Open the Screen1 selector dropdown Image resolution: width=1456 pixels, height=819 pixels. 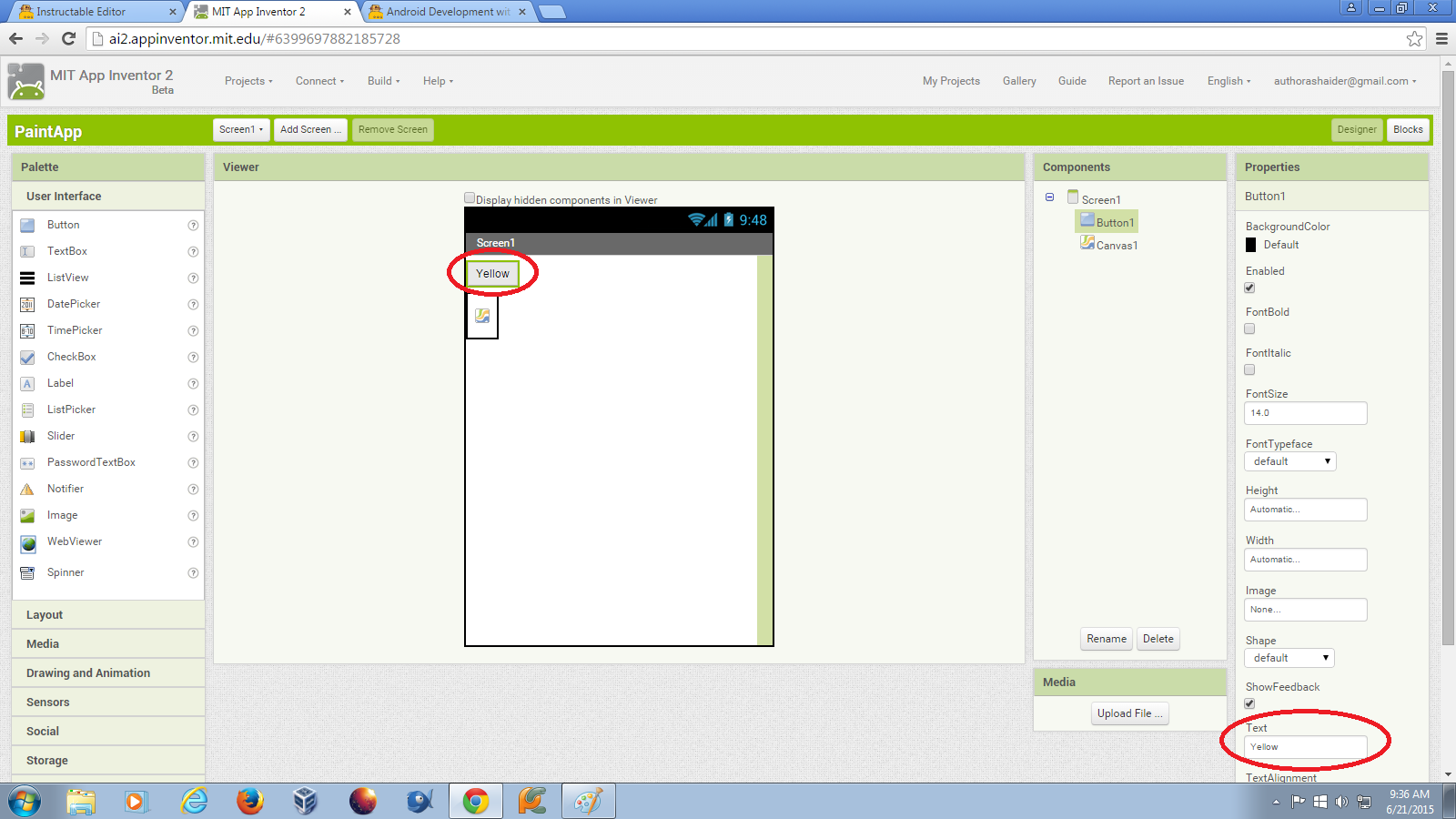(241, 129)
